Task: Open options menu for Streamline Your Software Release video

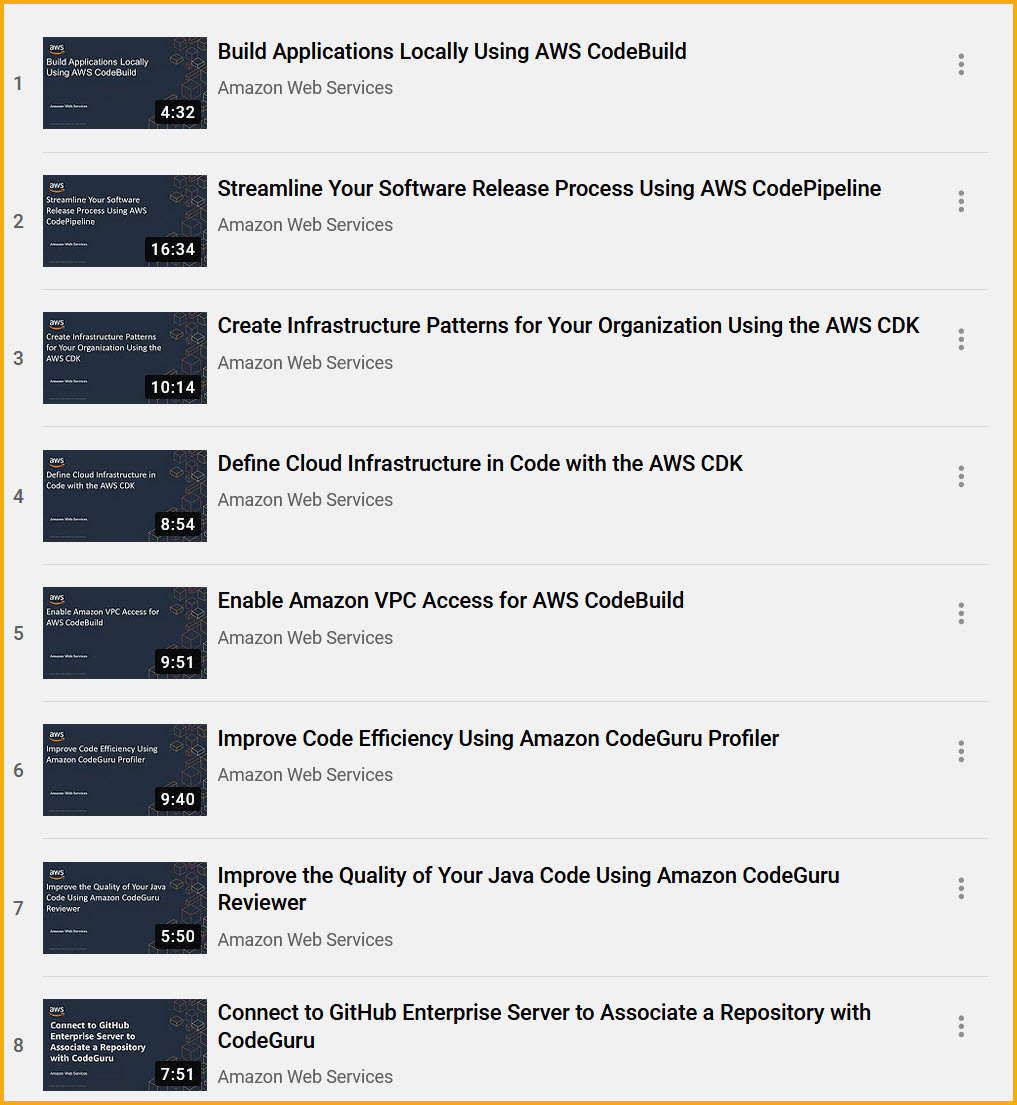Action: tap(961, 202)
